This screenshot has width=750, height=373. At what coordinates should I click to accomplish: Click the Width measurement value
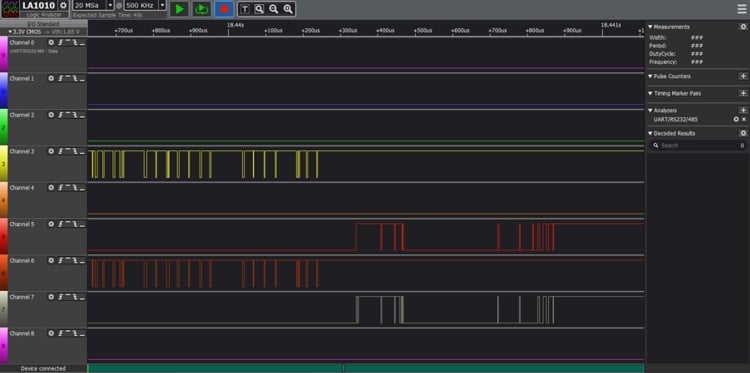point(697,38)
